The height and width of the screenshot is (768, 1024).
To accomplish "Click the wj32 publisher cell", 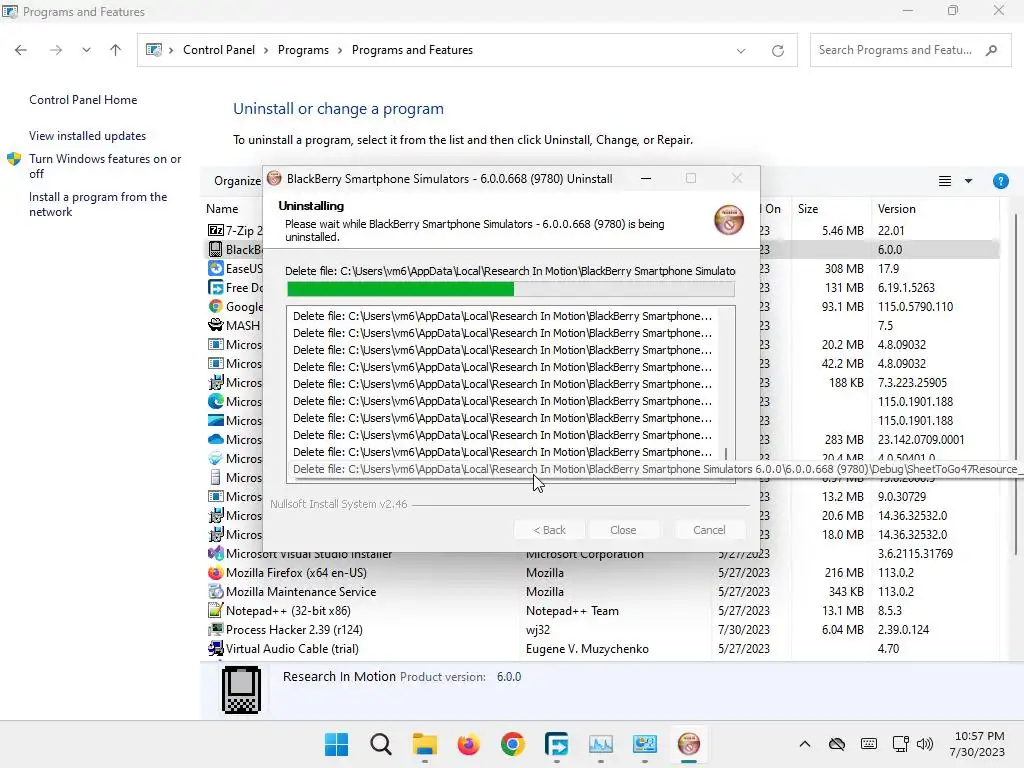I will pos(538,630).
